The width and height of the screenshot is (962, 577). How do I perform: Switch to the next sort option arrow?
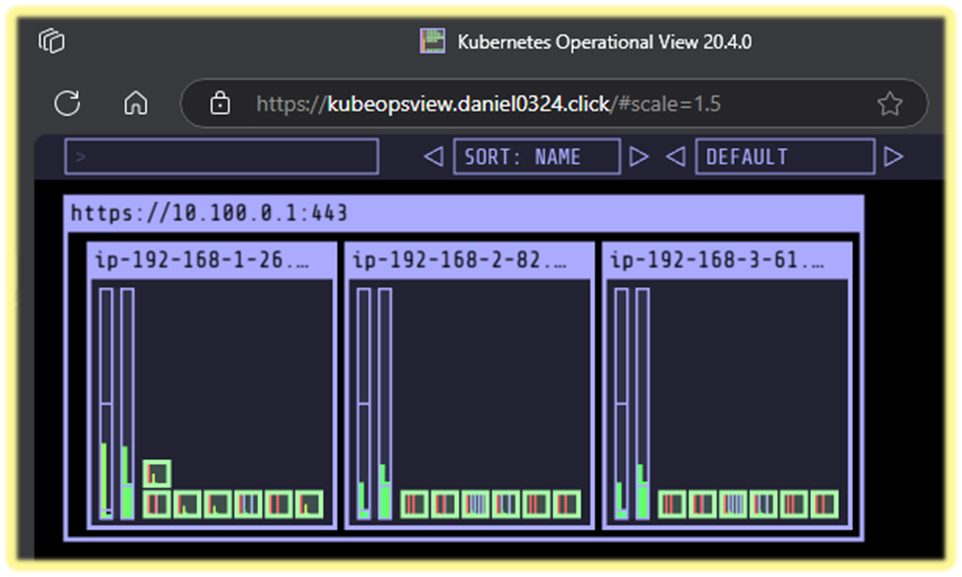coord(639,157)
